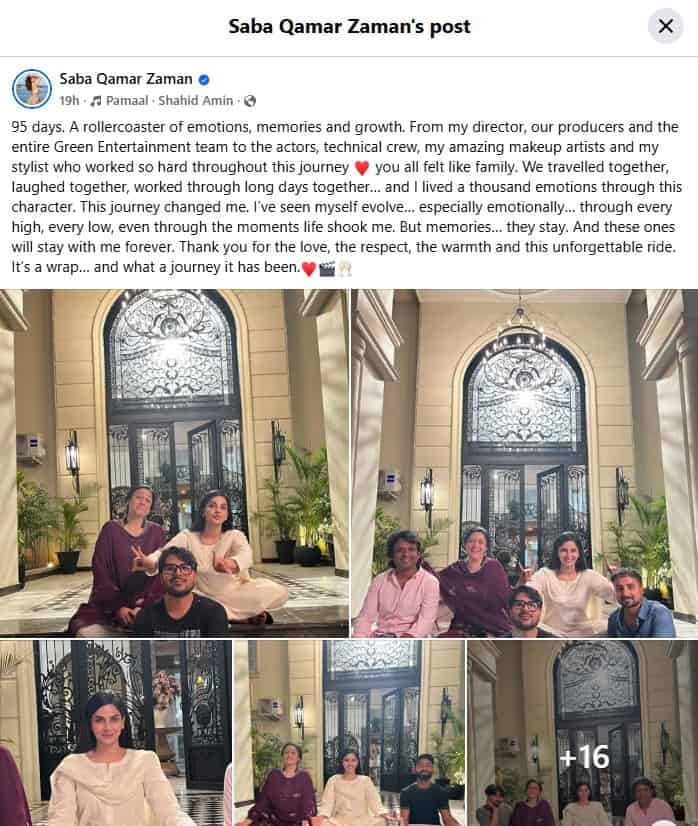Open the close-up photo of woman in white
This screenshot has height=826, width=698.
(x=115, y=733)
